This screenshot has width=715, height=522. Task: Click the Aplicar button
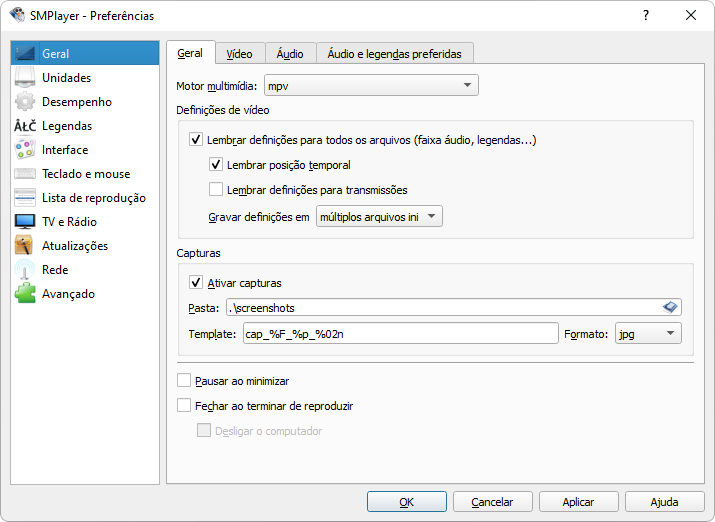pyautogui.click(x=579, y=501)
